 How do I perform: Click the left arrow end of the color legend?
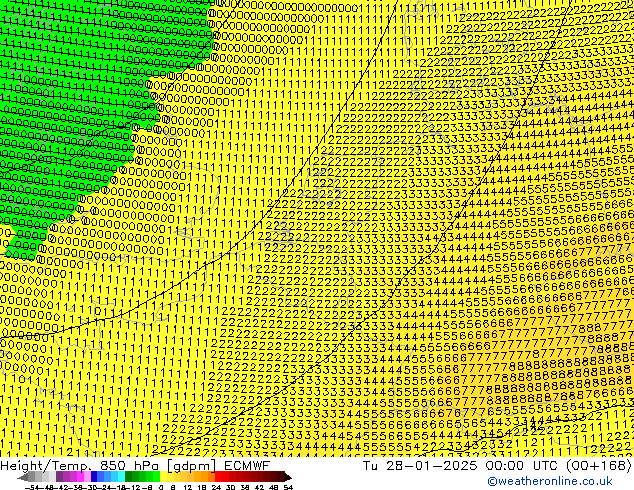[23, 477]
